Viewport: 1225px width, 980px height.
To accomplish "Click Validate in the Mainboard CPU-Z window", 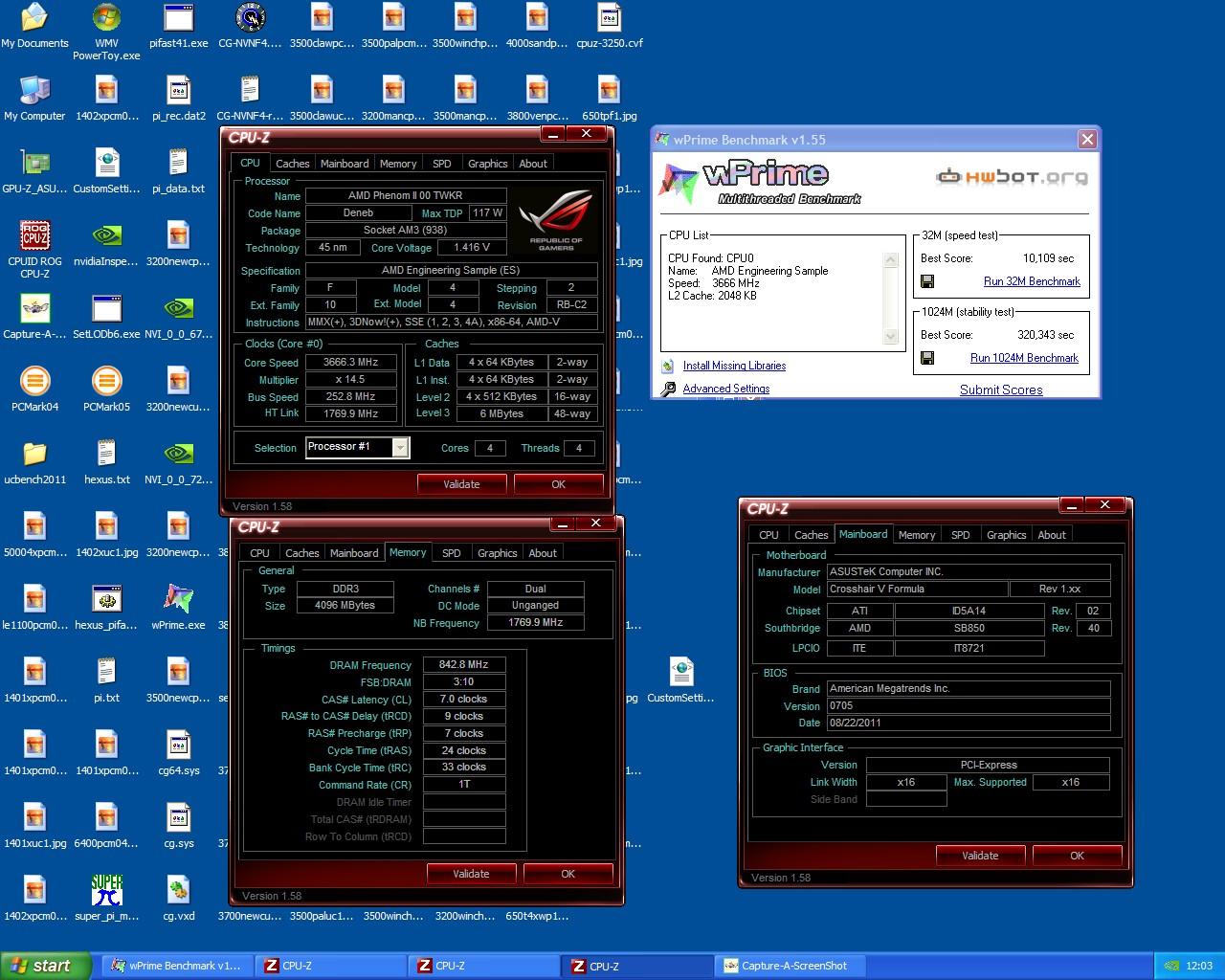I will 980,856.
